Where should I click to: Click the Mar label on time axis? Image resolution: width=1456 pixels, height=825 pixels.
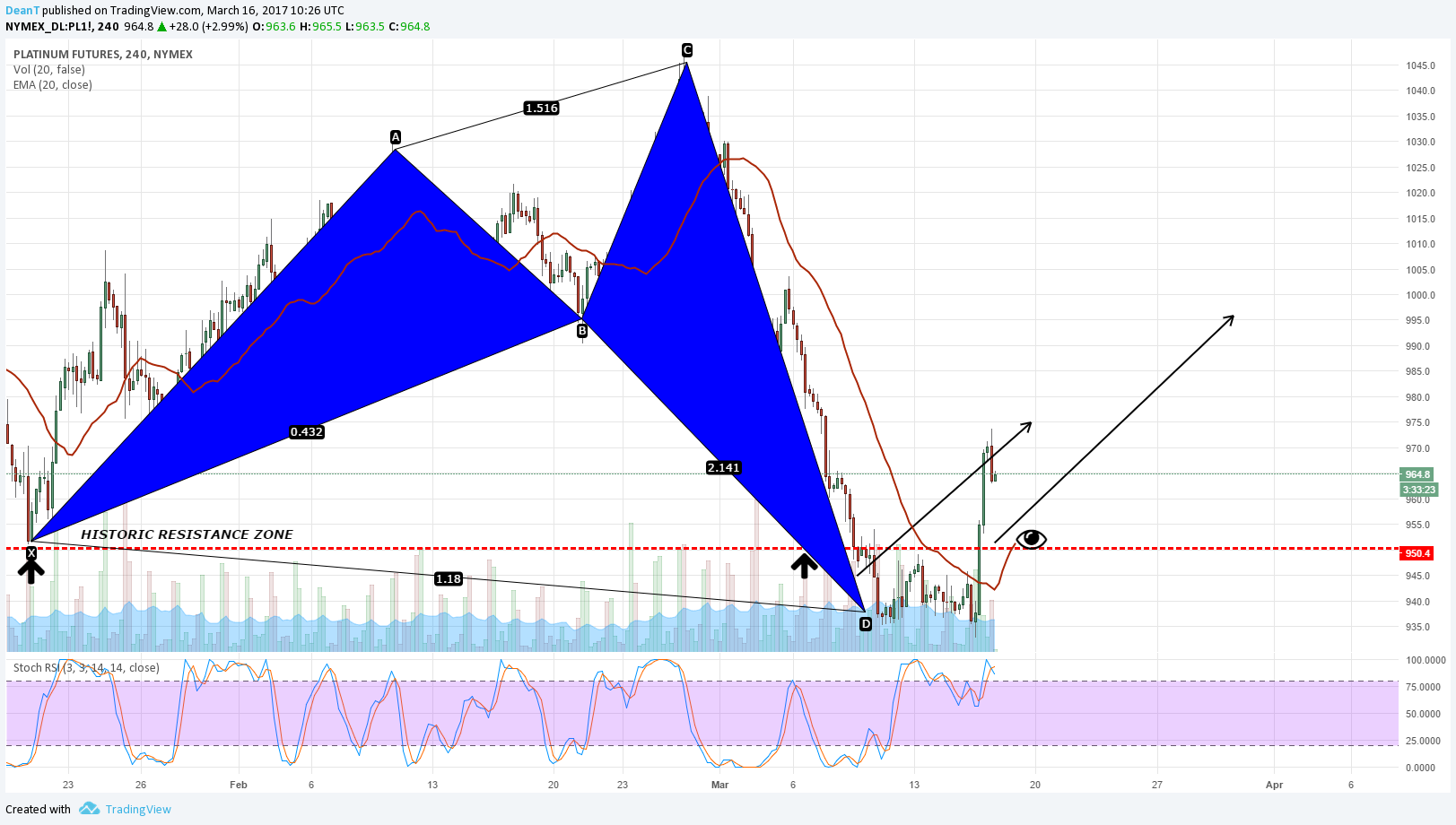coord(719,785)
